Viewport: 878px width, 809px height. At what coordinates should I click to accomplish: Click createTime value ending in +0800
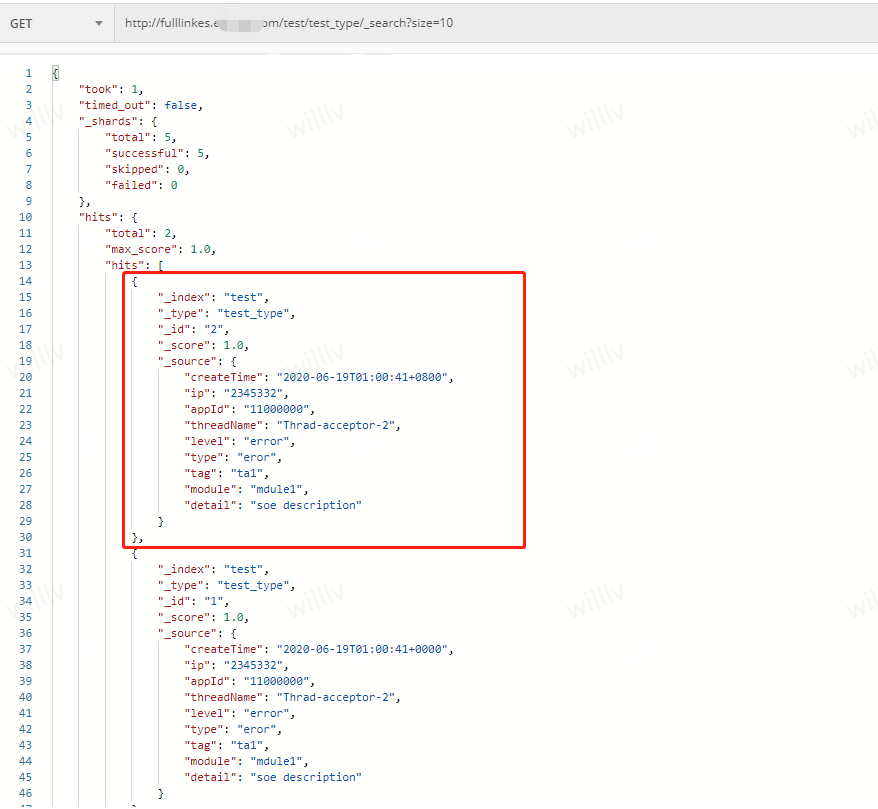(362, 377)
